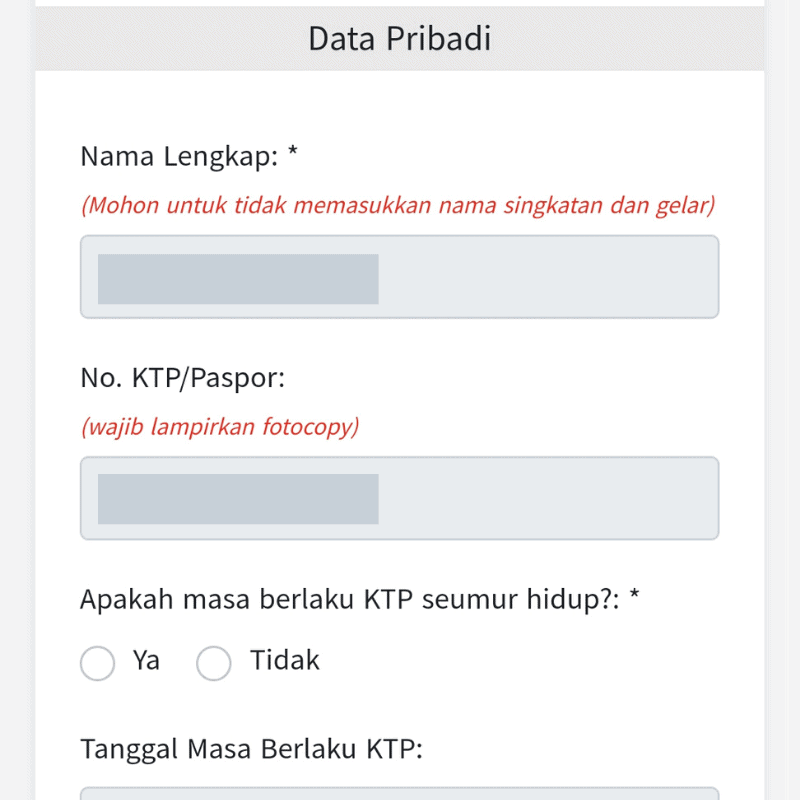The width and height of the screenshot is (800, 800).
Task: Click the No. KTP/Paspor input field
Action: coord(400,498)
